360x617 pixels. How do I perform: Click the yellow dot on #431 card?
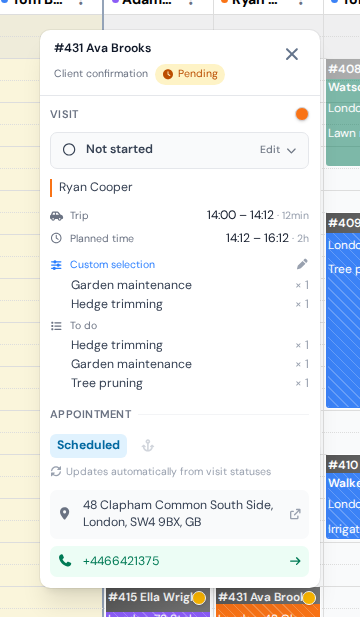pyautogui.click(x=309, y=598)
